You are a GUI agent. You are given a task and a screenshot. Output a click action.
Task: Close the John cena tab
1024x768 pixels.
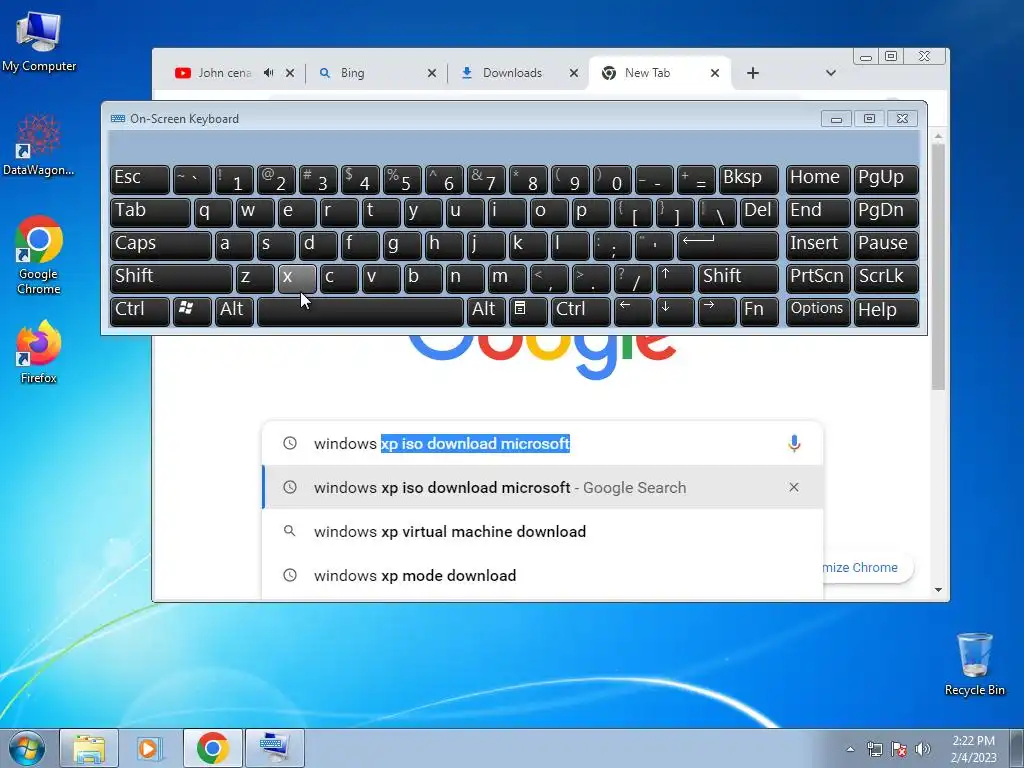coord(290,73)
